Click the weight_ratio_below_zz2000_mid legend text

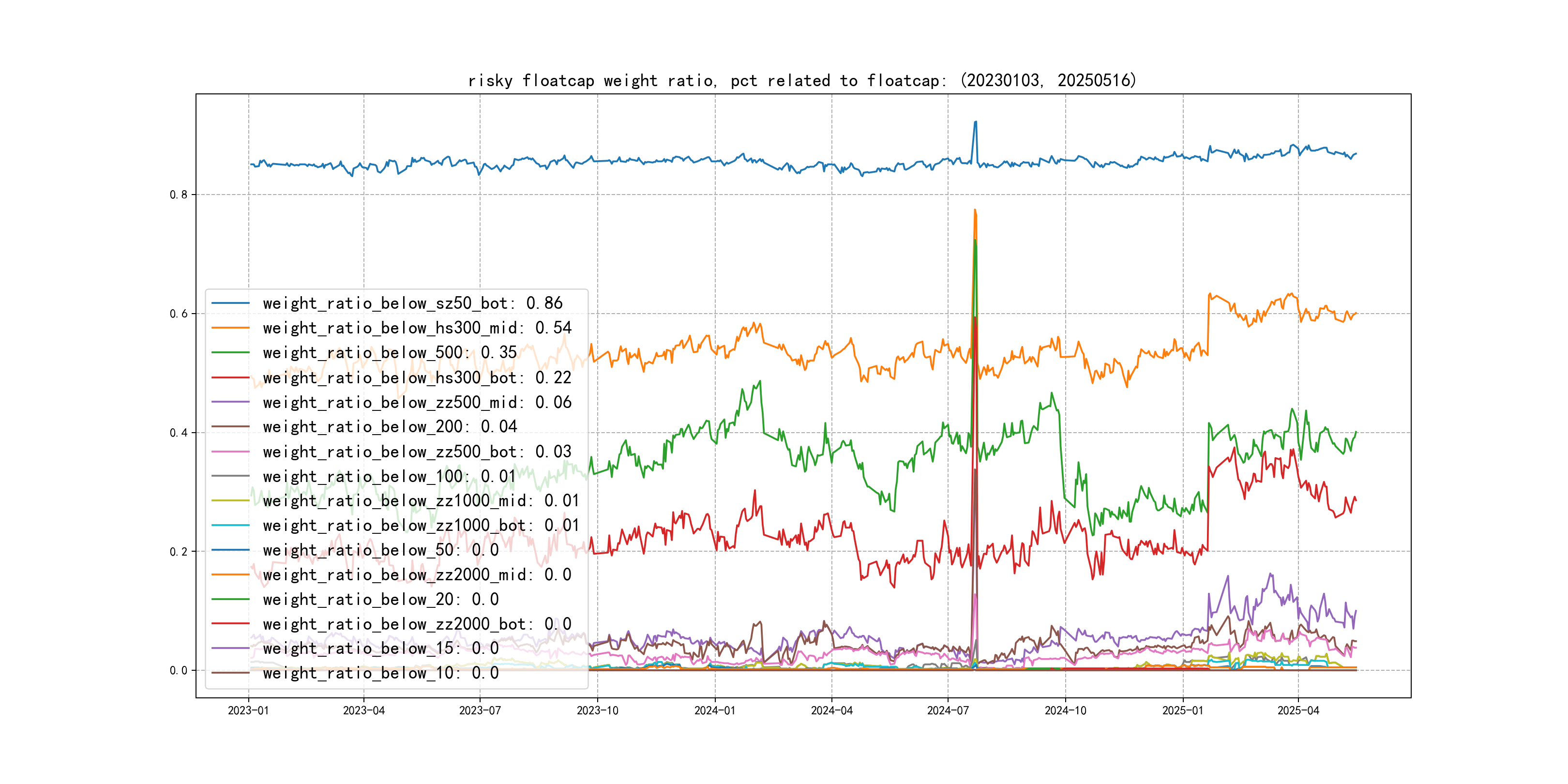point(417,574)
